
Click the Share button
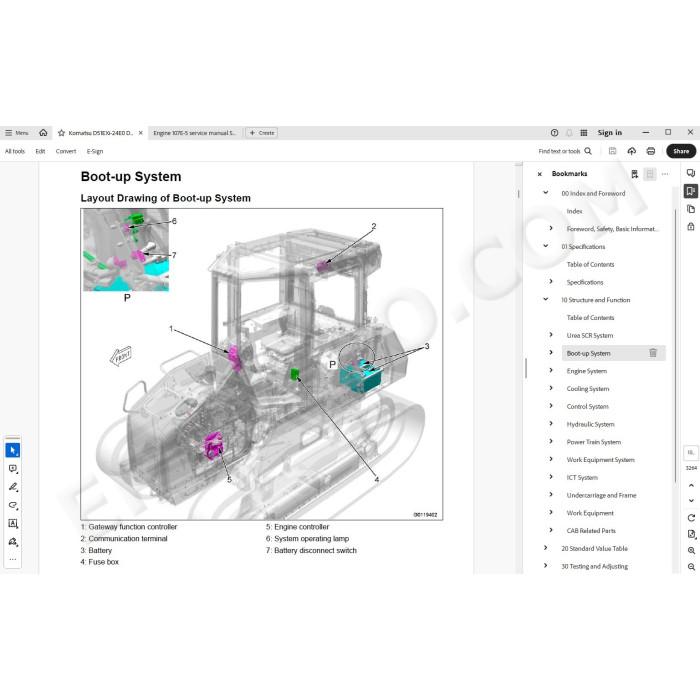[681, 151]
